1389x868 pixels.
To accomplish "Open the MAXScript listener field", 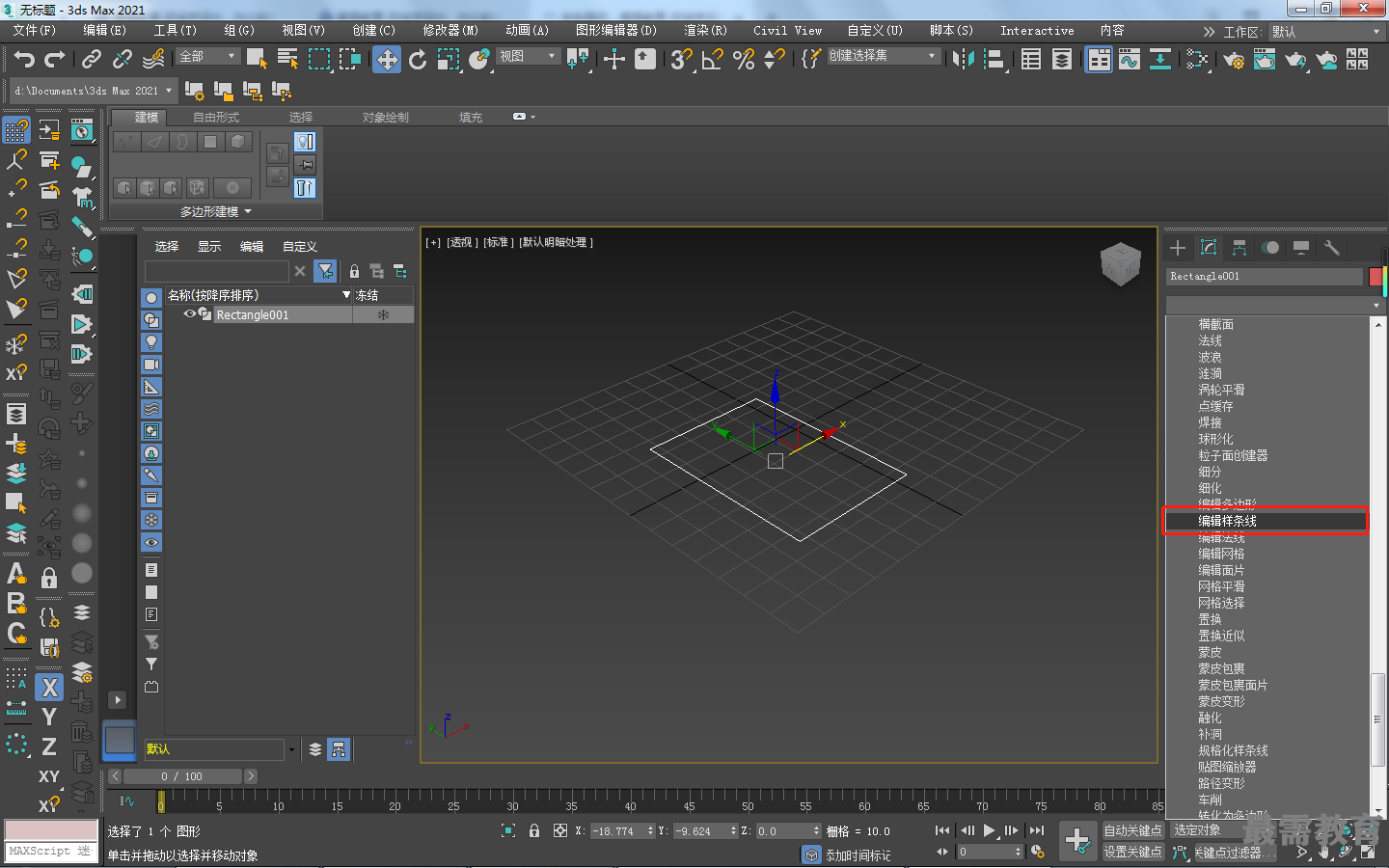I will 52,852.
